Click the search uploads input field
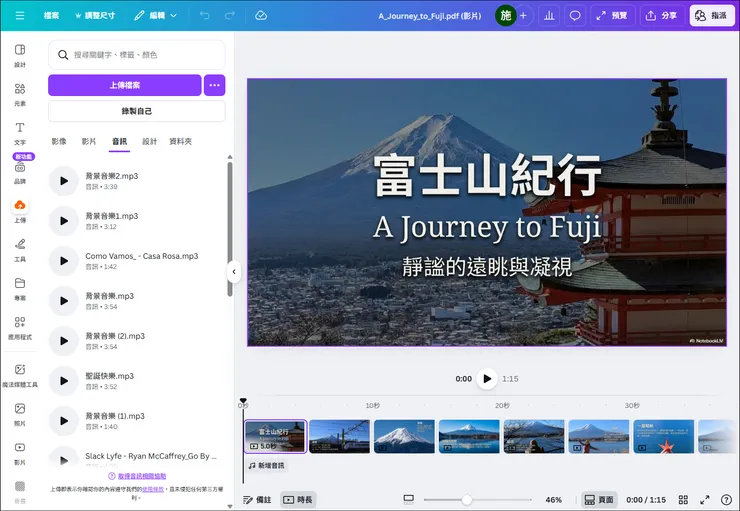Screen dimensions: 740x511 click(x=136, y=55)
